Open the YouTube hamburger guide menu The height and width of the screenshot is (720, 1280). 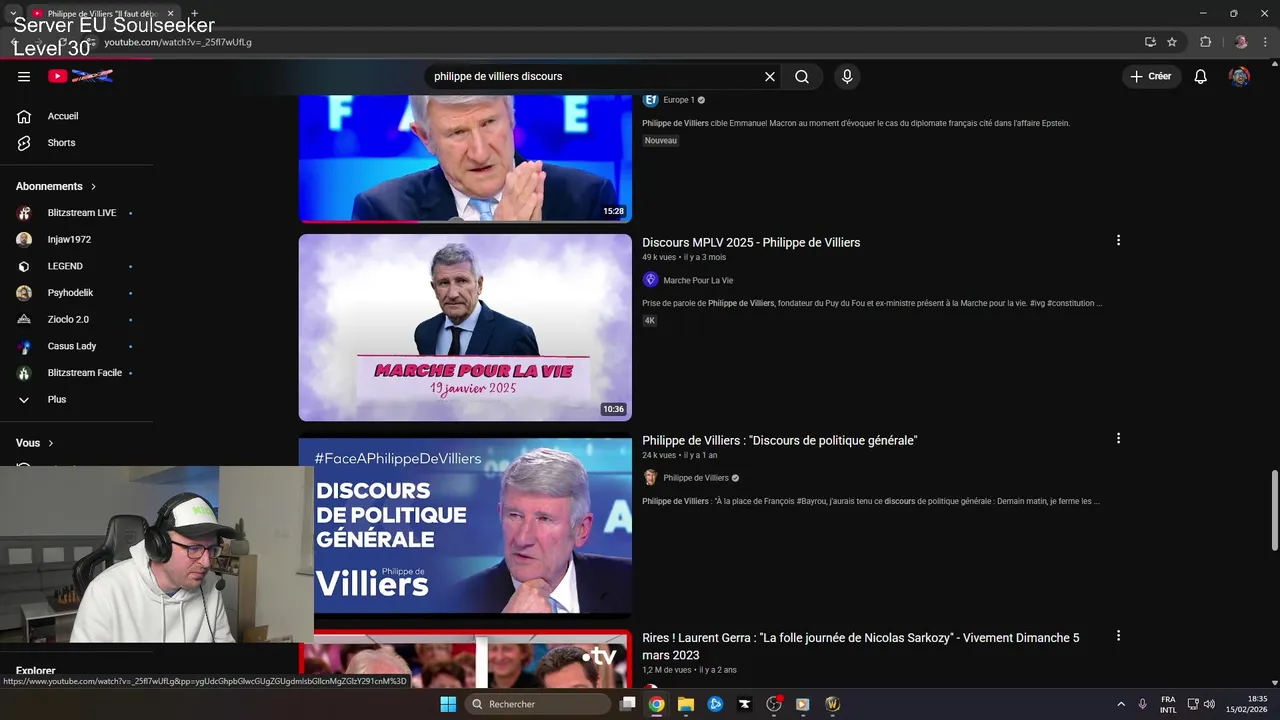coord(24,76)
